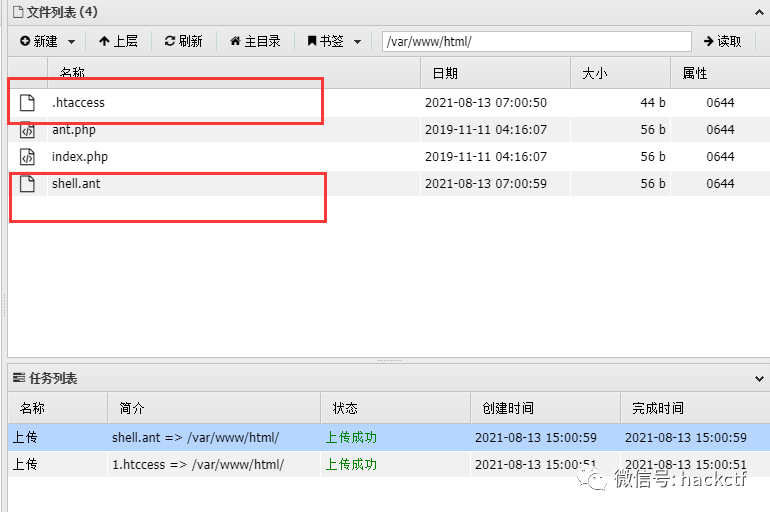Click the 任务列表 panel title icon
The height and width of the screenshot is (512, 770).
point(19,377)
